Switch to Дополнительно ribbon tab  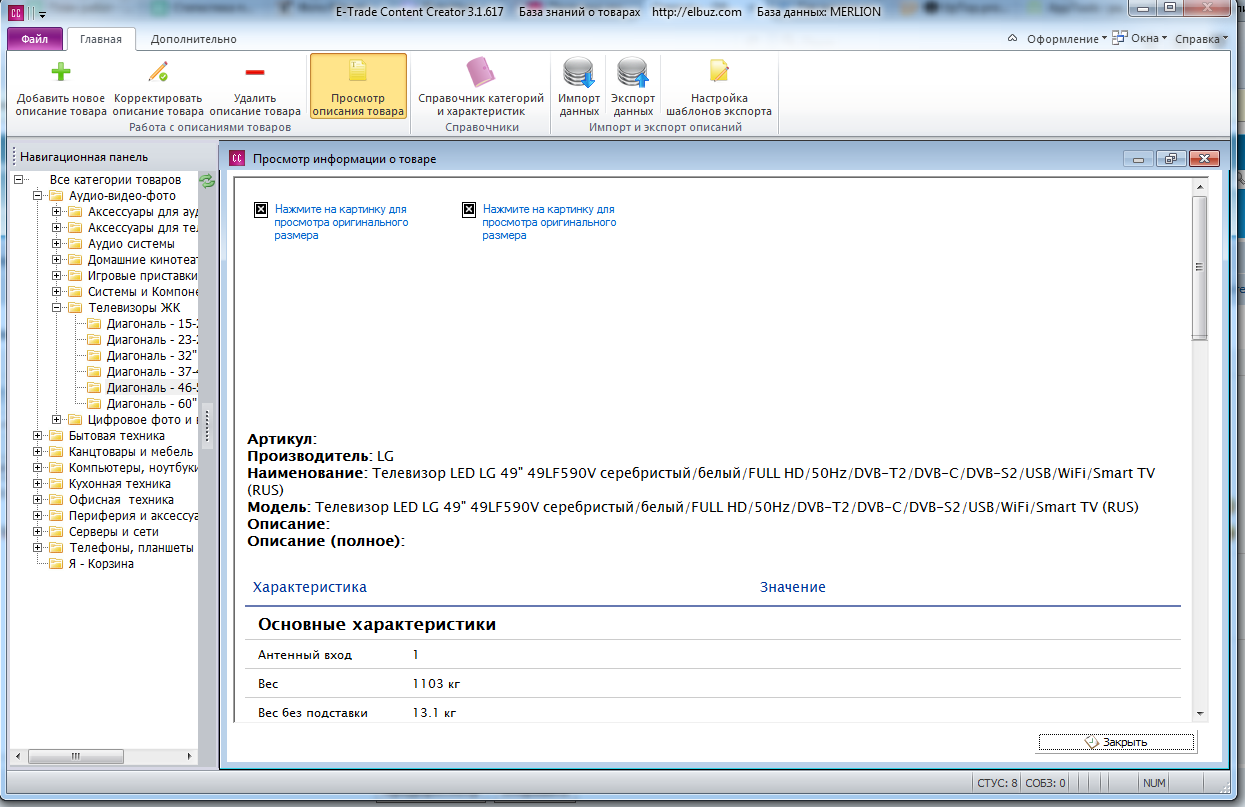click(x=193, y=39)
